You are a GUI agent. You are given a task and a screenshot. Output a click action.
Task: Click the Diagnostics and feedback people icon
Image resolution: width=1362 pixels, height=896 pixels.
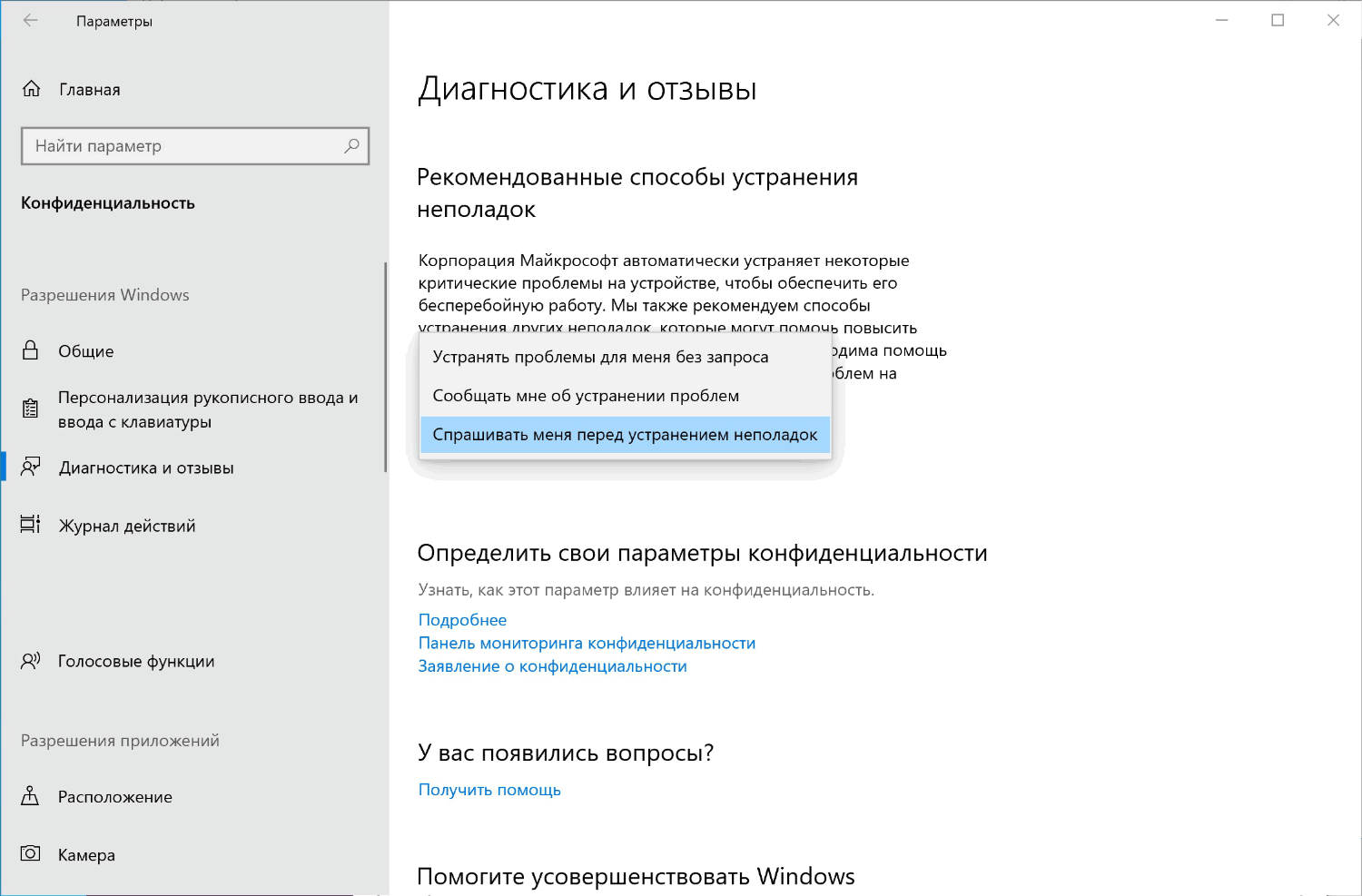point(30,468)
